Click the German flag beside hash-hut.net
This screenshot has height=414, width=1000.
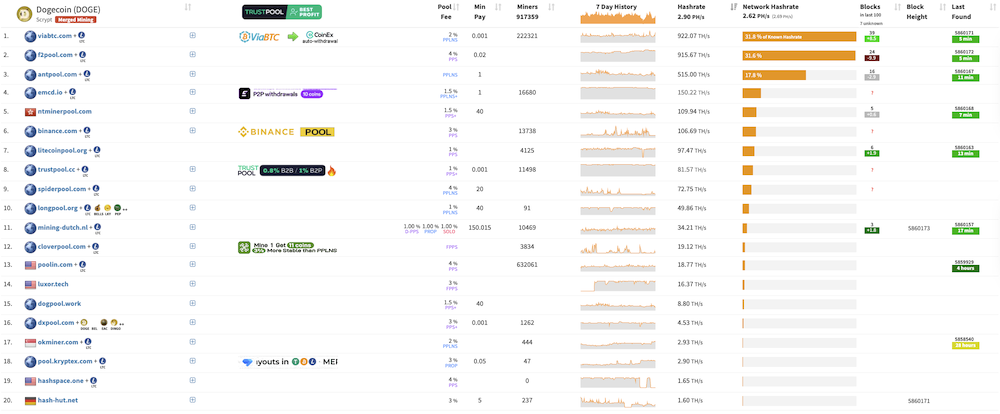click(30, 400)
